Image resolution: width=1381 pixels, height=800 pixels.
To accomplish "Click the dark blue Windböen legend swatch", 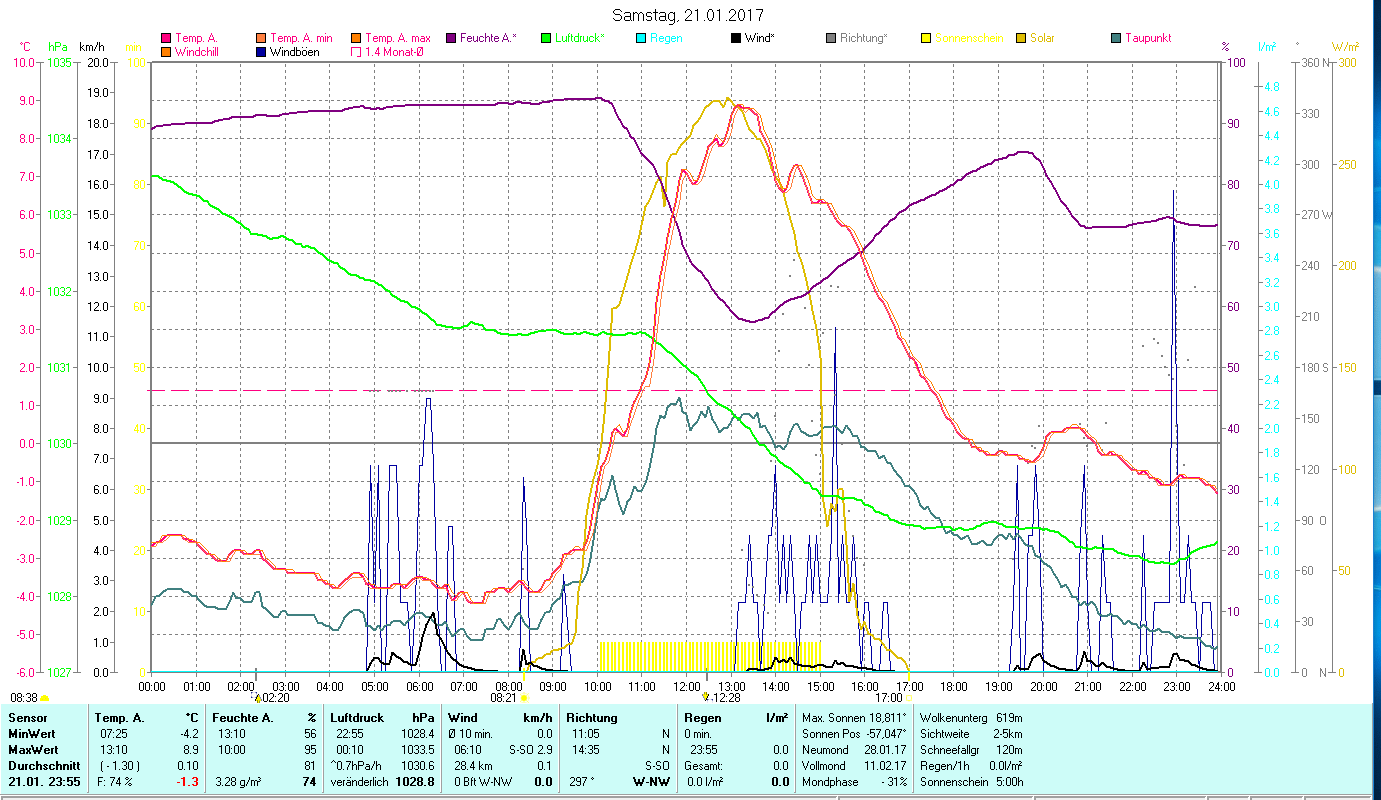I will pyautogui.click(x=261, y=52).
